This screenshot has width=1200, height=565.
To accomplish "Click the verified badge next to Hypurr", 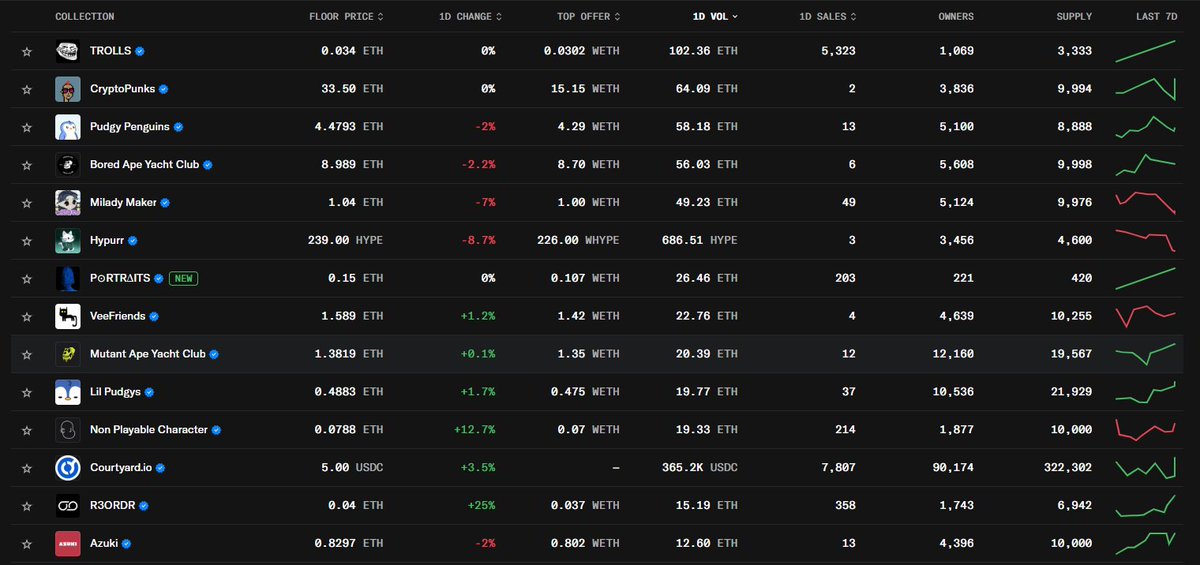I will tap(133, 241).
